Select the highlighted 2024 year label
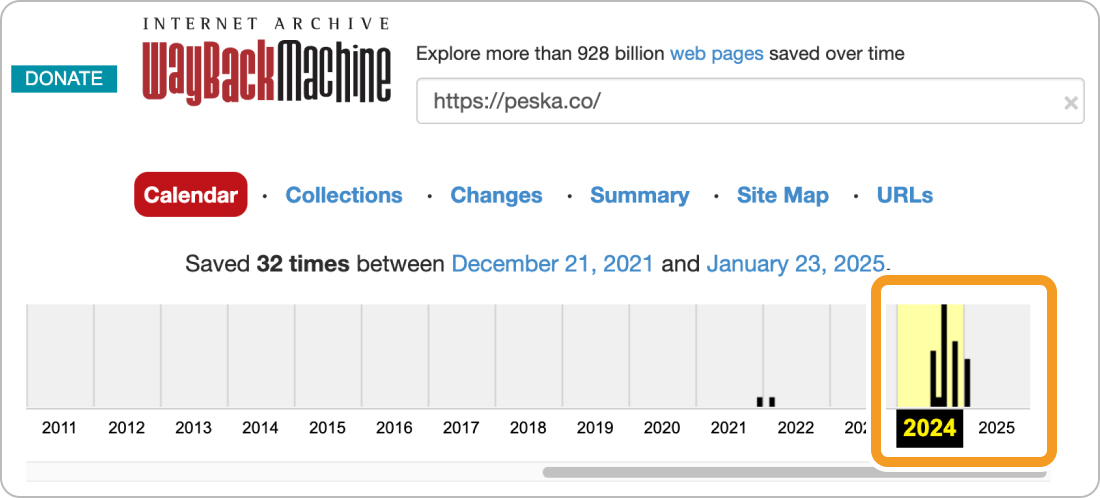 pyautogui.click(x=929, y=428)
